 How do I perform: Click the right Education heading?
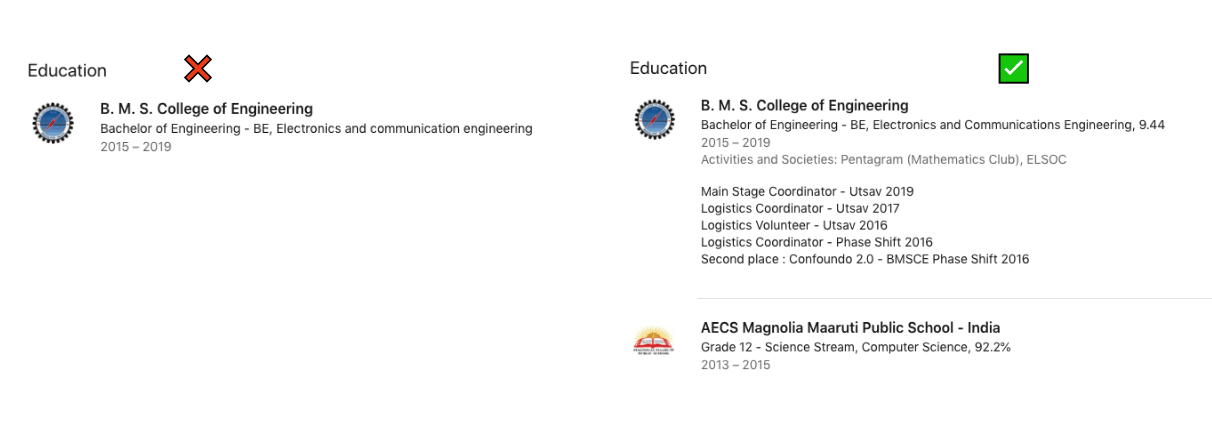pyautogui.click(x=668, y=68)
